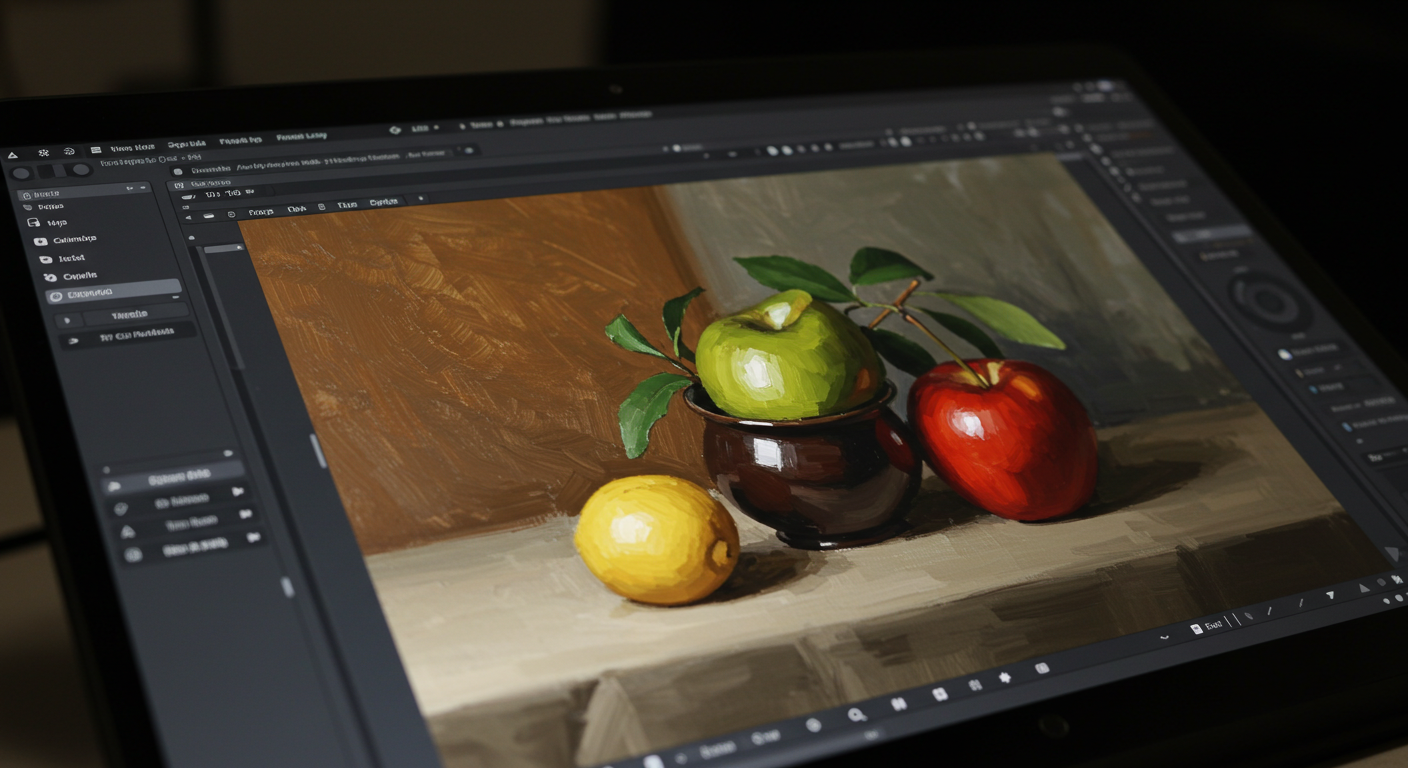Select the filled triangle icon in bottom-right bar
Screen dimensions: 1408x768
[x=1330, y=595]
